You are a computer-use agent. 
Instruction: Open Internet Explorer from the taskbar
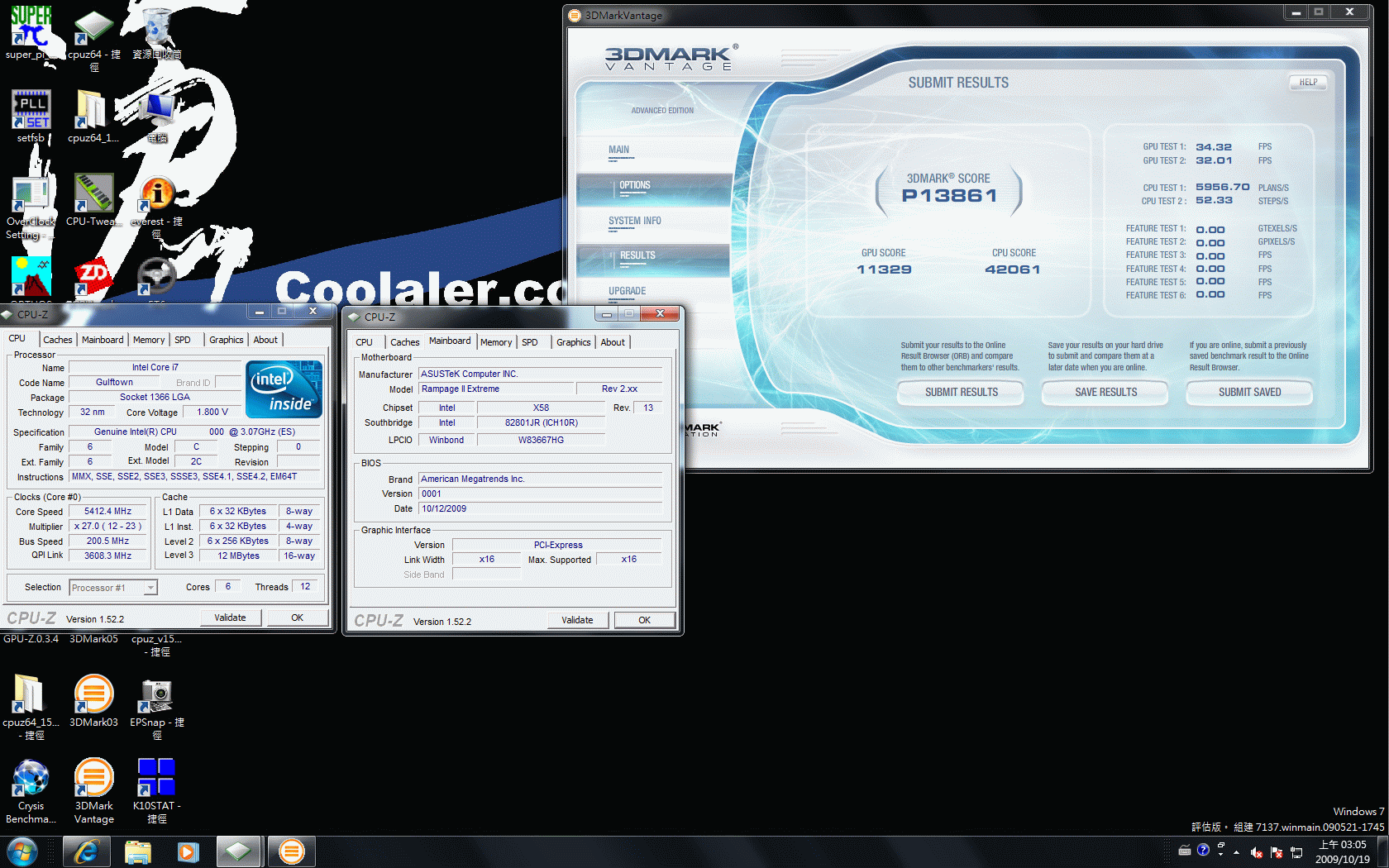87,851
